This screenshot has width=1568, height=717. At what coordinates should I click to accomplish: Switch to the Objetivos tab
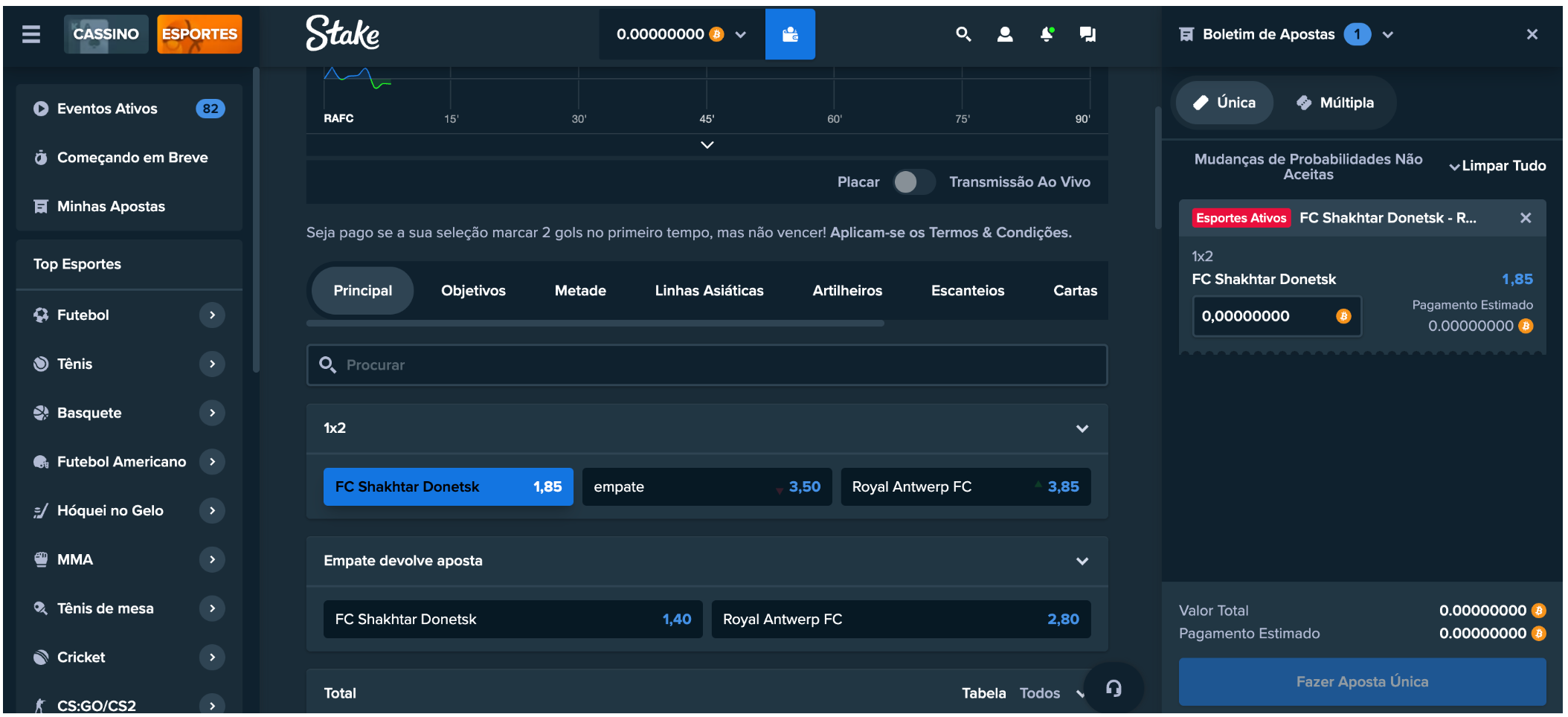[x=474, y=291]
